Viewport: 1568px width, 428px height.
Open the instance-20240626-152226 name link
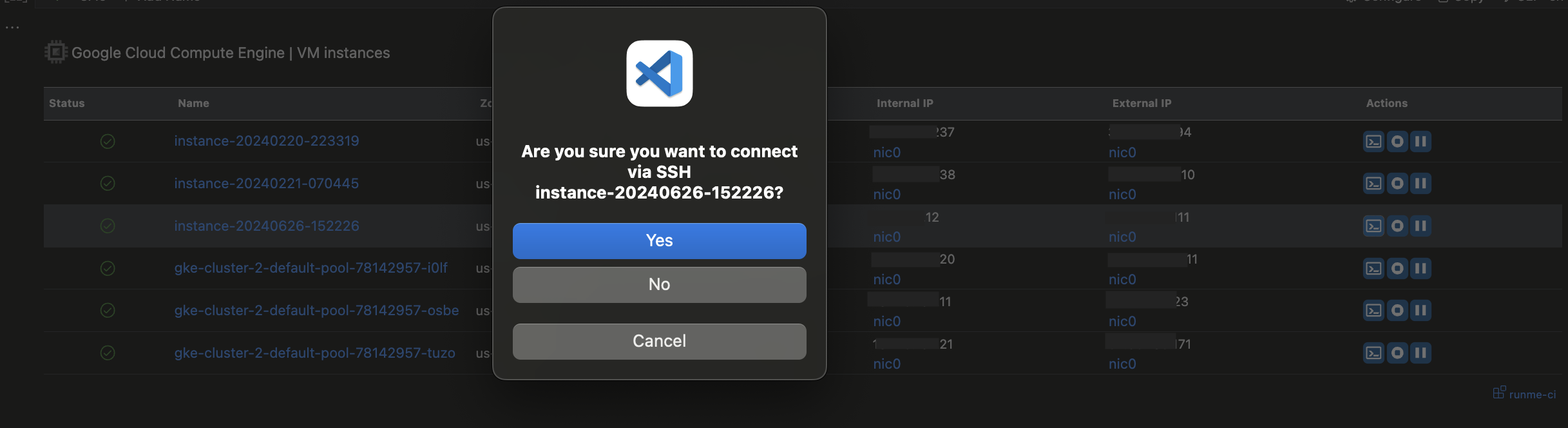tap(267, 226)
